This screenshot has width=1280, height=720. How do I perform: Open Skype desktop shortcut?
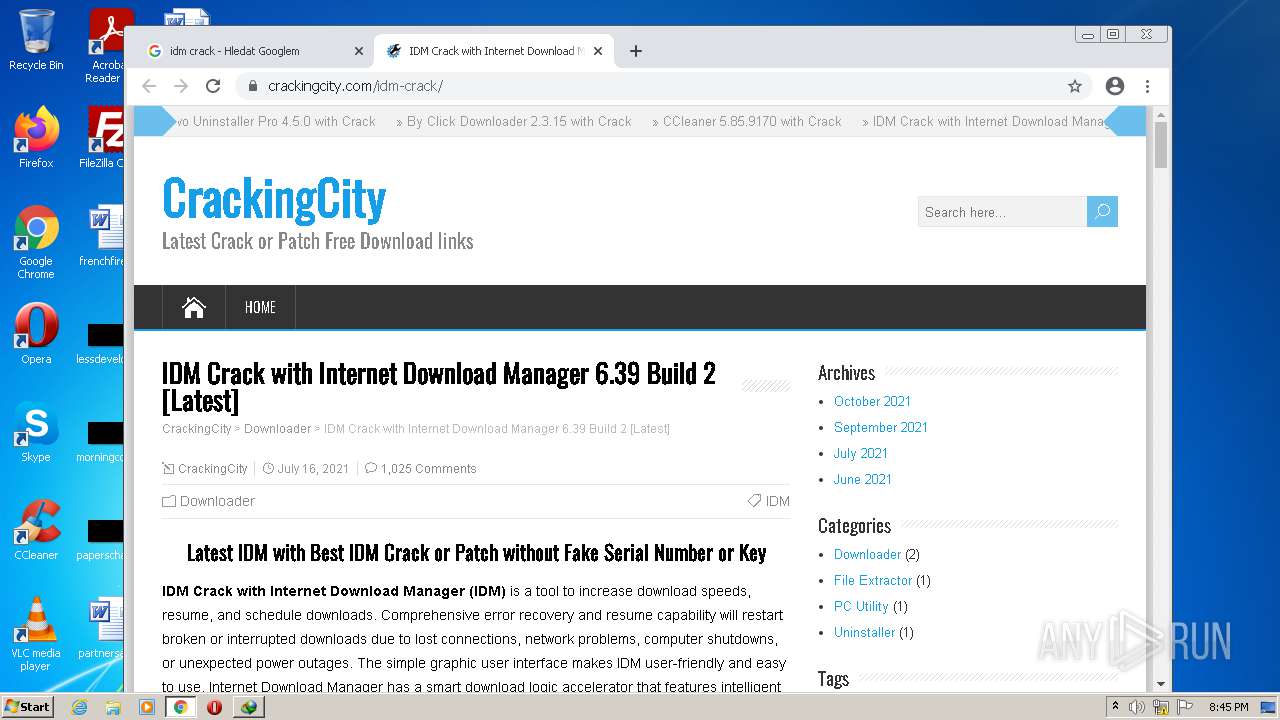point(36,432)
